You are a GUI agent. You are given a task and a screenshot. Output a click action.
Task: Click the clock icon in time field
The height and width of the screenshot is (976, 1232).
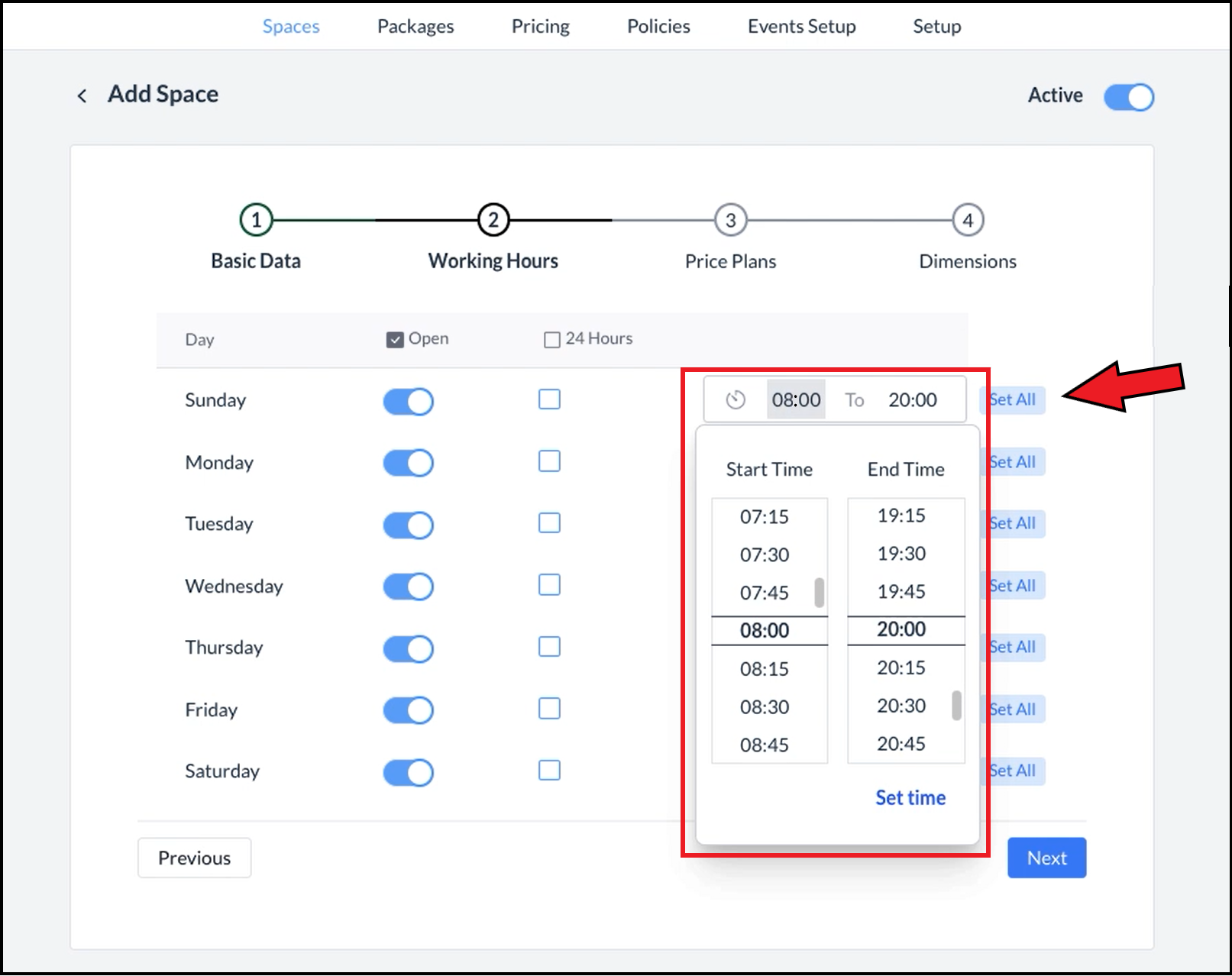point(735,399)
